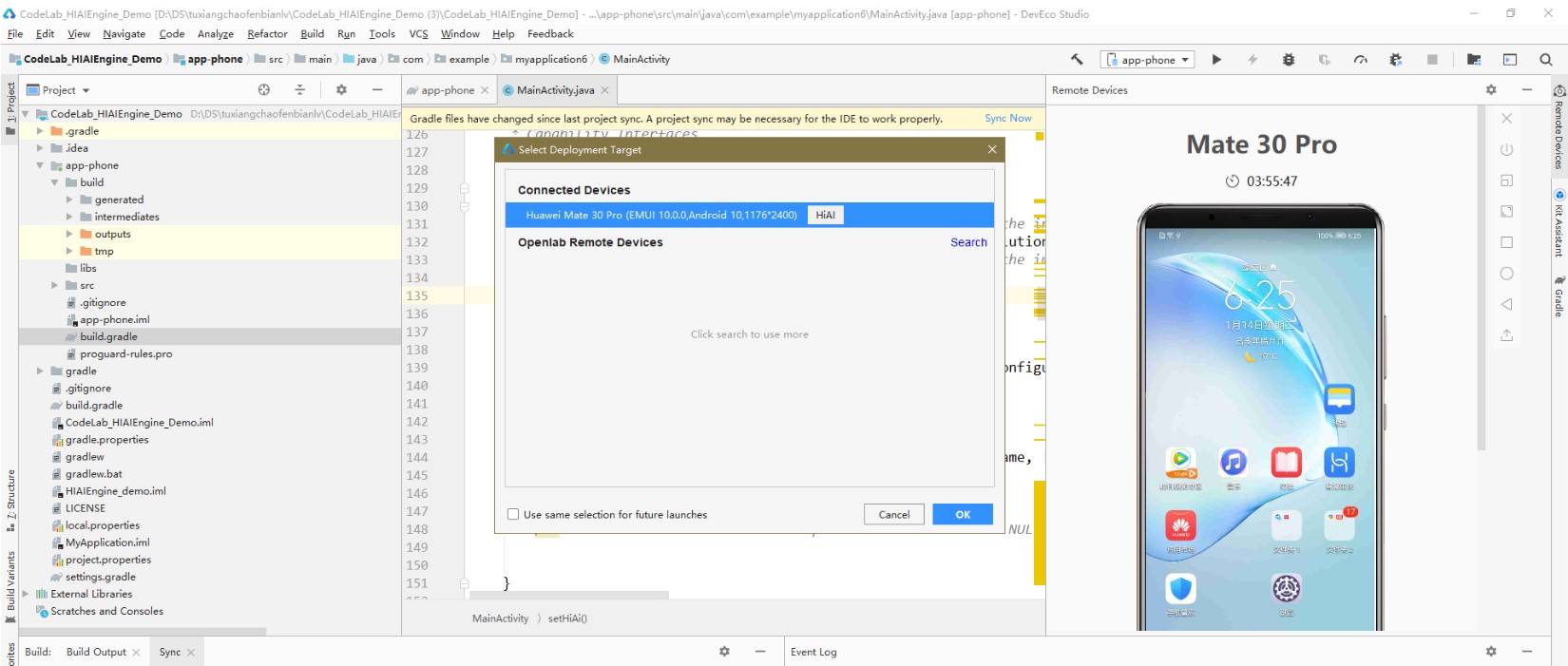Open the Structure side panel
This screenshot has height=666, width=1568.
tap(10, 501)
